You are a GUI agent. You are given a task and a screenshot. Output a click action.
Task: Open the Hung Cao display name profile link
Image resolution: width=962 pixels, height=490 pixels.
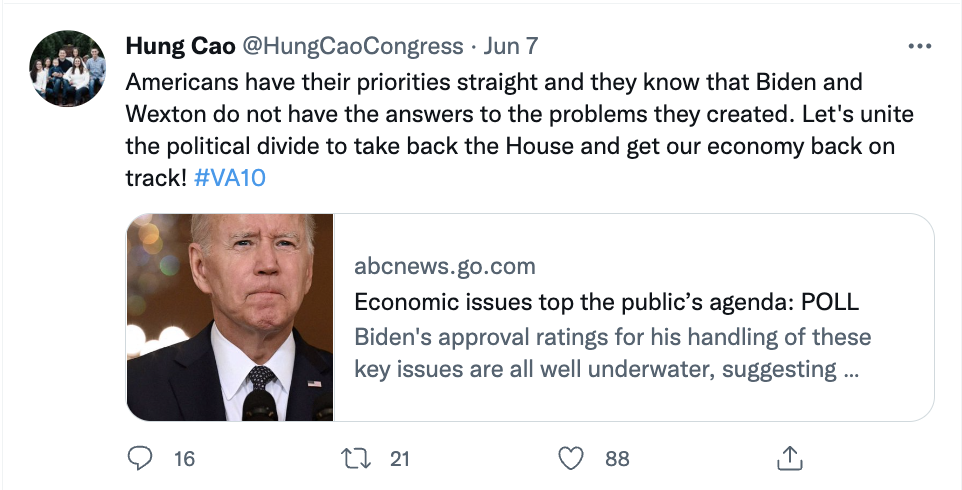pos(180,46)
